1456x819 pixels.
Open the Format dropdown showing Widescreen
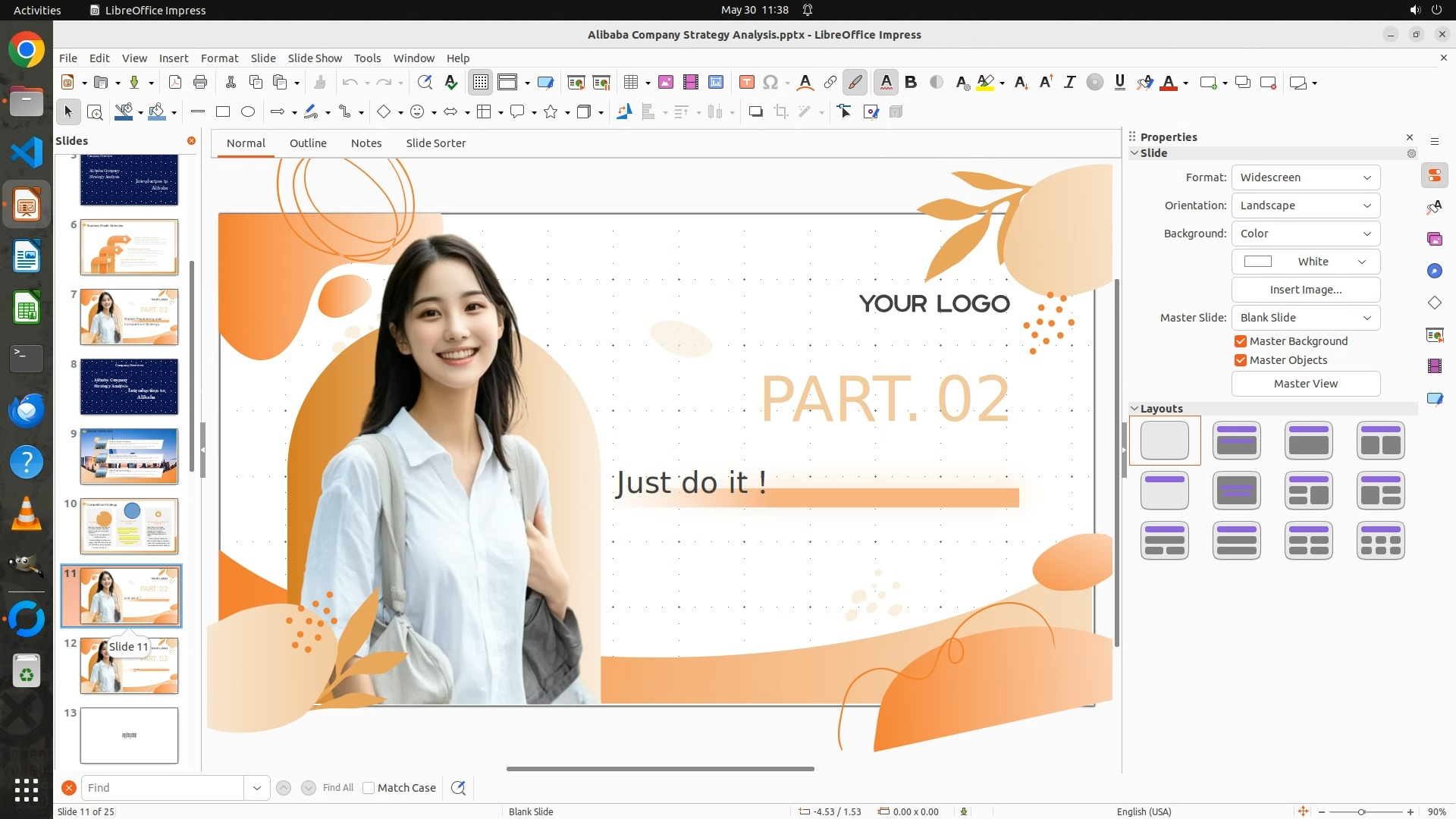tap(1305, 177)
